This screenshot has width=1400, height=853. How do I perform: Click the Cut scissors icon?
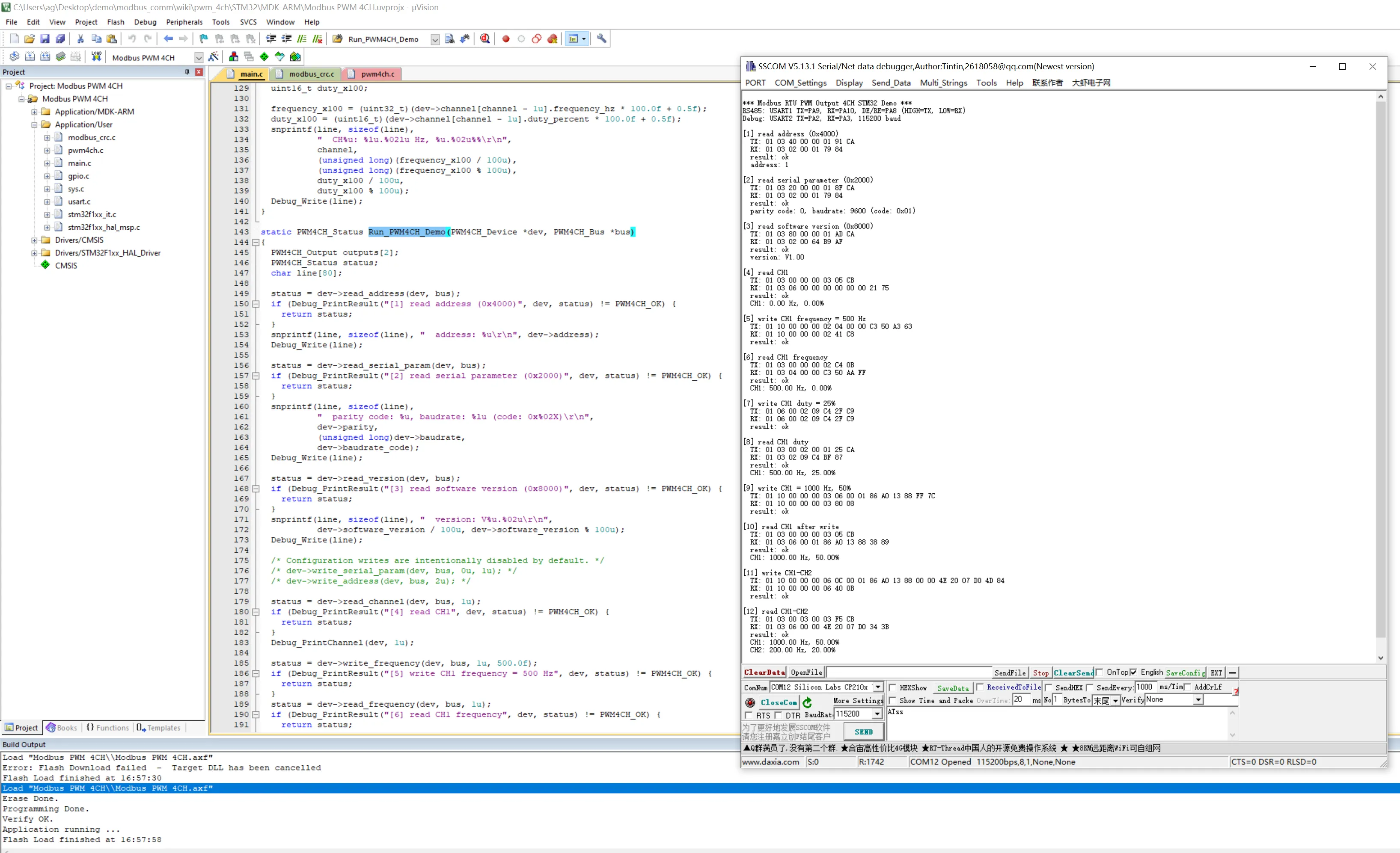point(81,39)
